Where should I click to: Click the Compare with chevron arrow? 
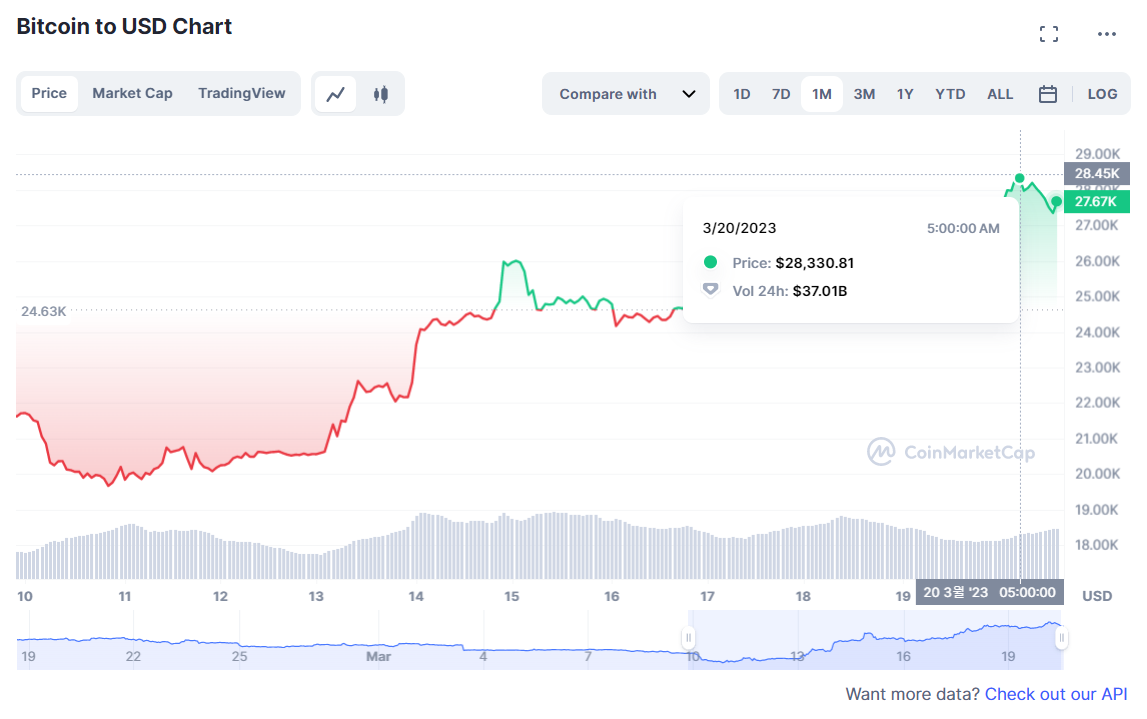coord(689,94)
